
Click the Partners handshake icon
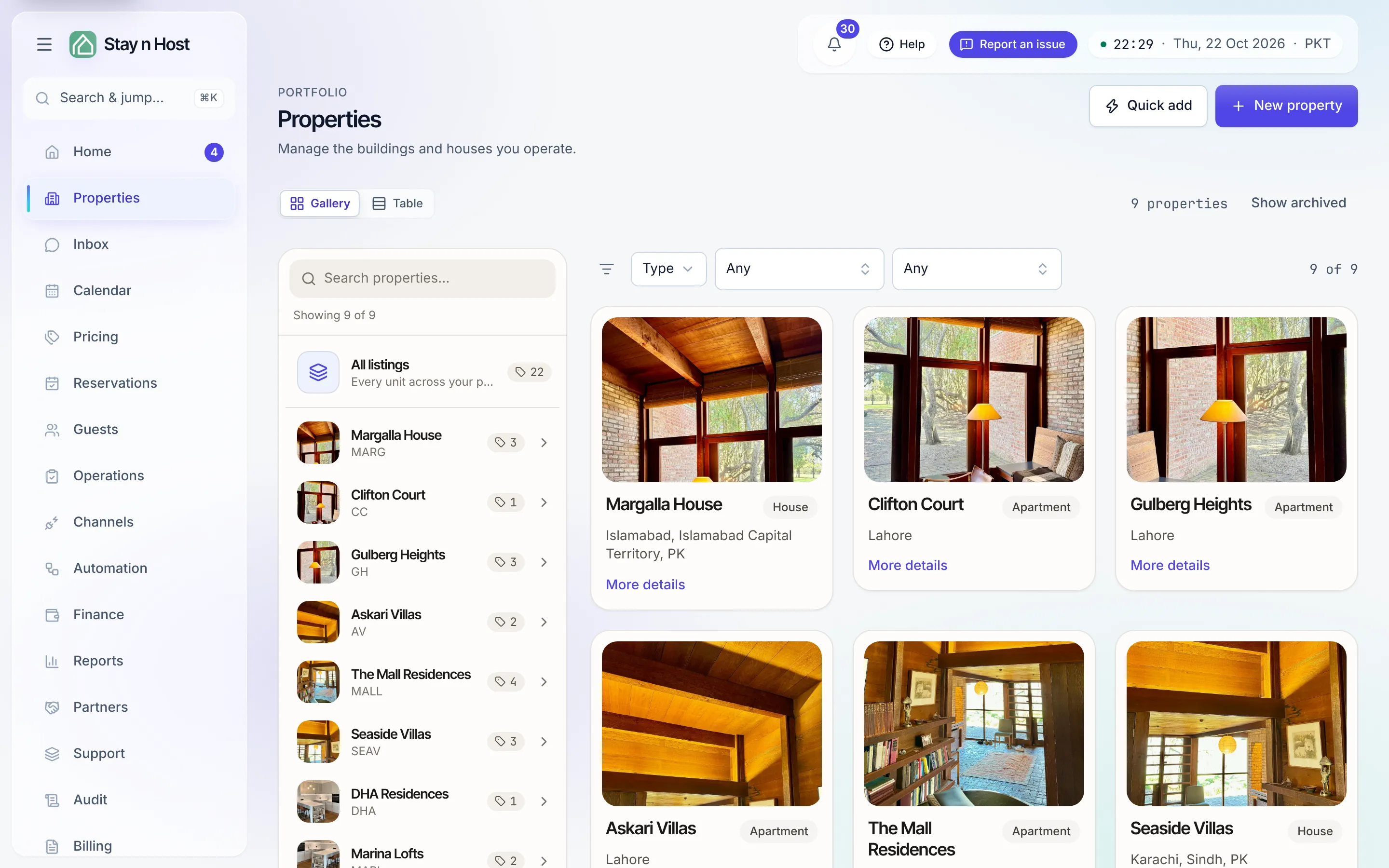pos(52,707)
